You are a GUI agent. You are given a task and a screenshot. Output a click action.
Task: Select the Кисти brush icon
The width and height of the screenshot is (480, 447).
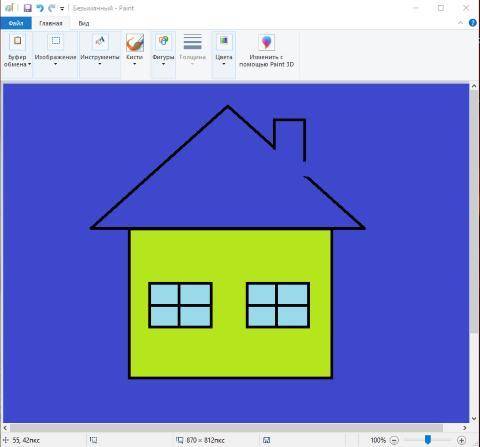[135, 42]
